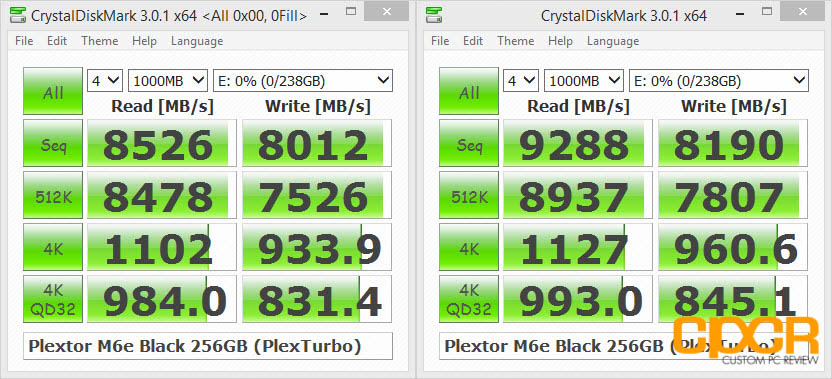Image resolution: width=832 pixels, height=379 pixels.
Task: Open Help menu in left window
Action: click(144, 41)
